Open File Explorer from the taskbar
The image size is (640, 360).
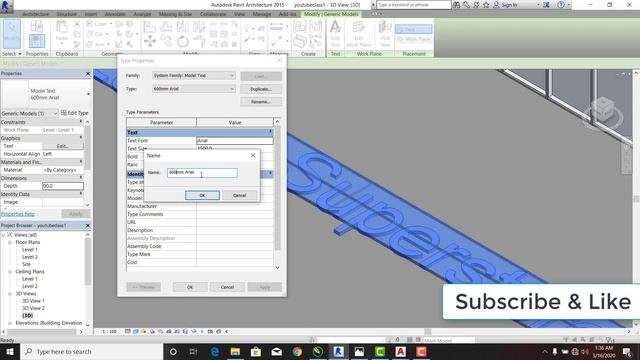coord(235,351)
